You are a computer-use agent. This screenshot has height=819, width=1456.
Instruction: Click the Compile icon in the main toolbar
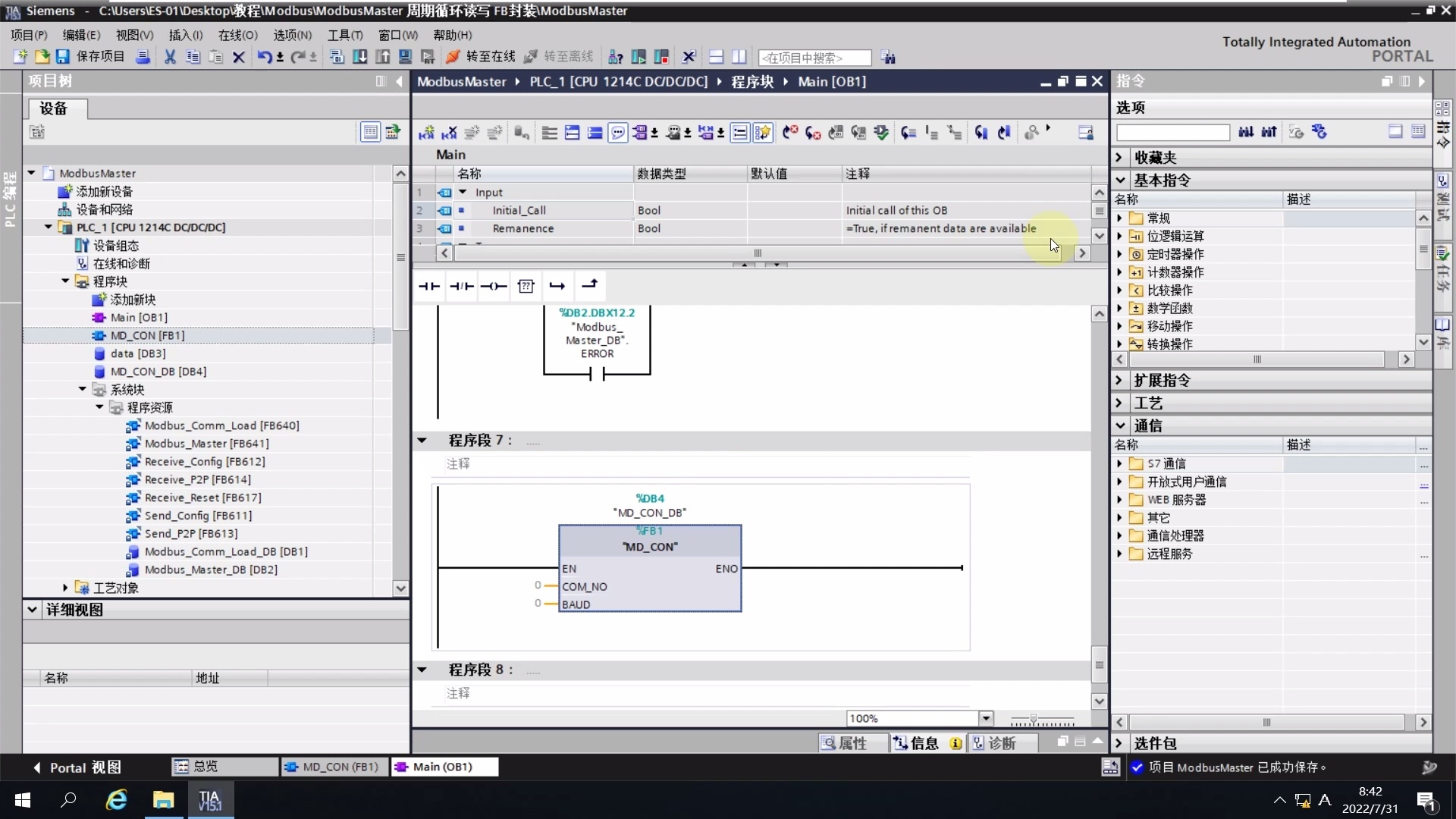point(336,57)
